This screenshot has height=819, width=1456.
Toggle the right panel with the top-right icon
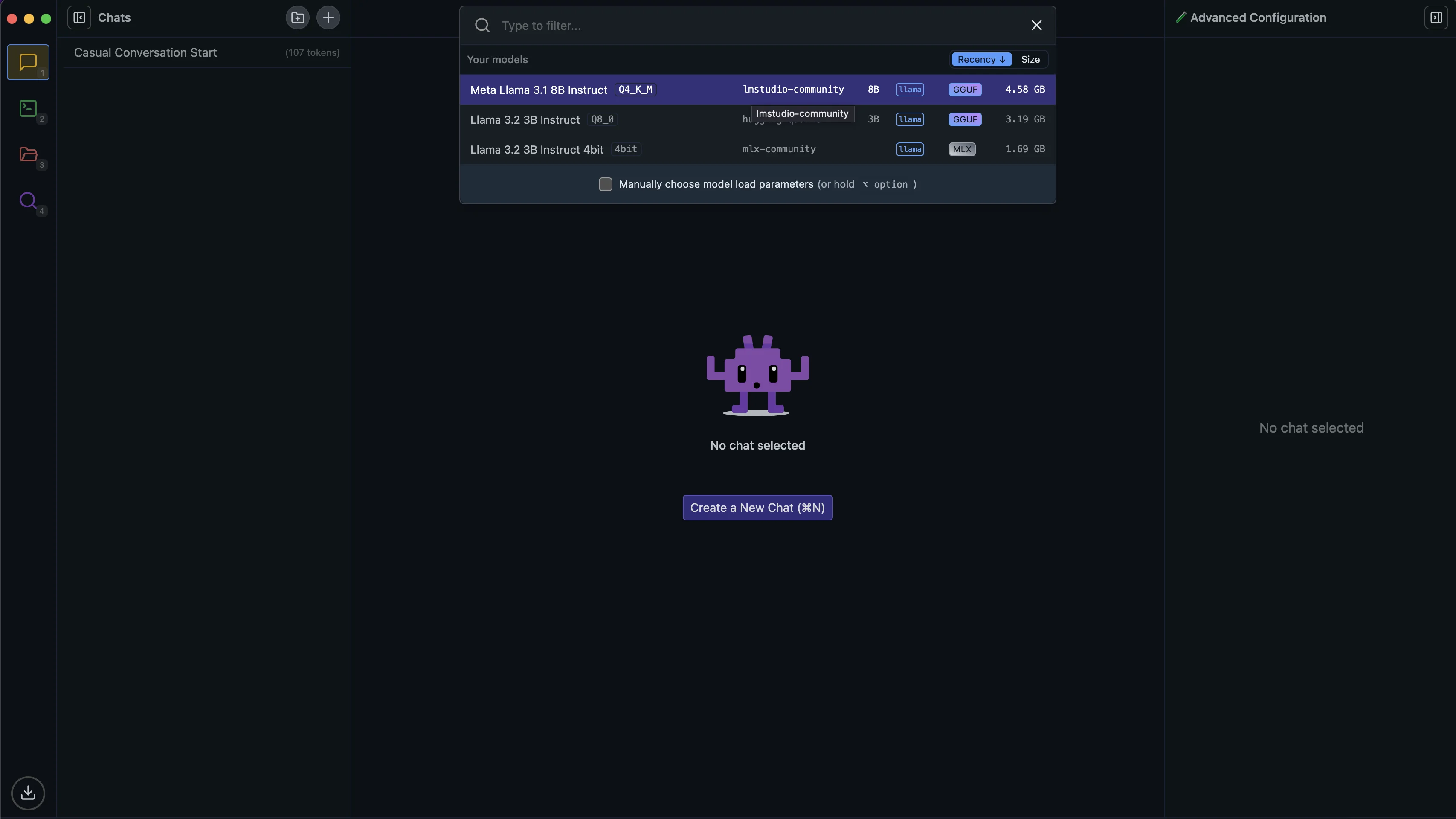coord(1436,17)
